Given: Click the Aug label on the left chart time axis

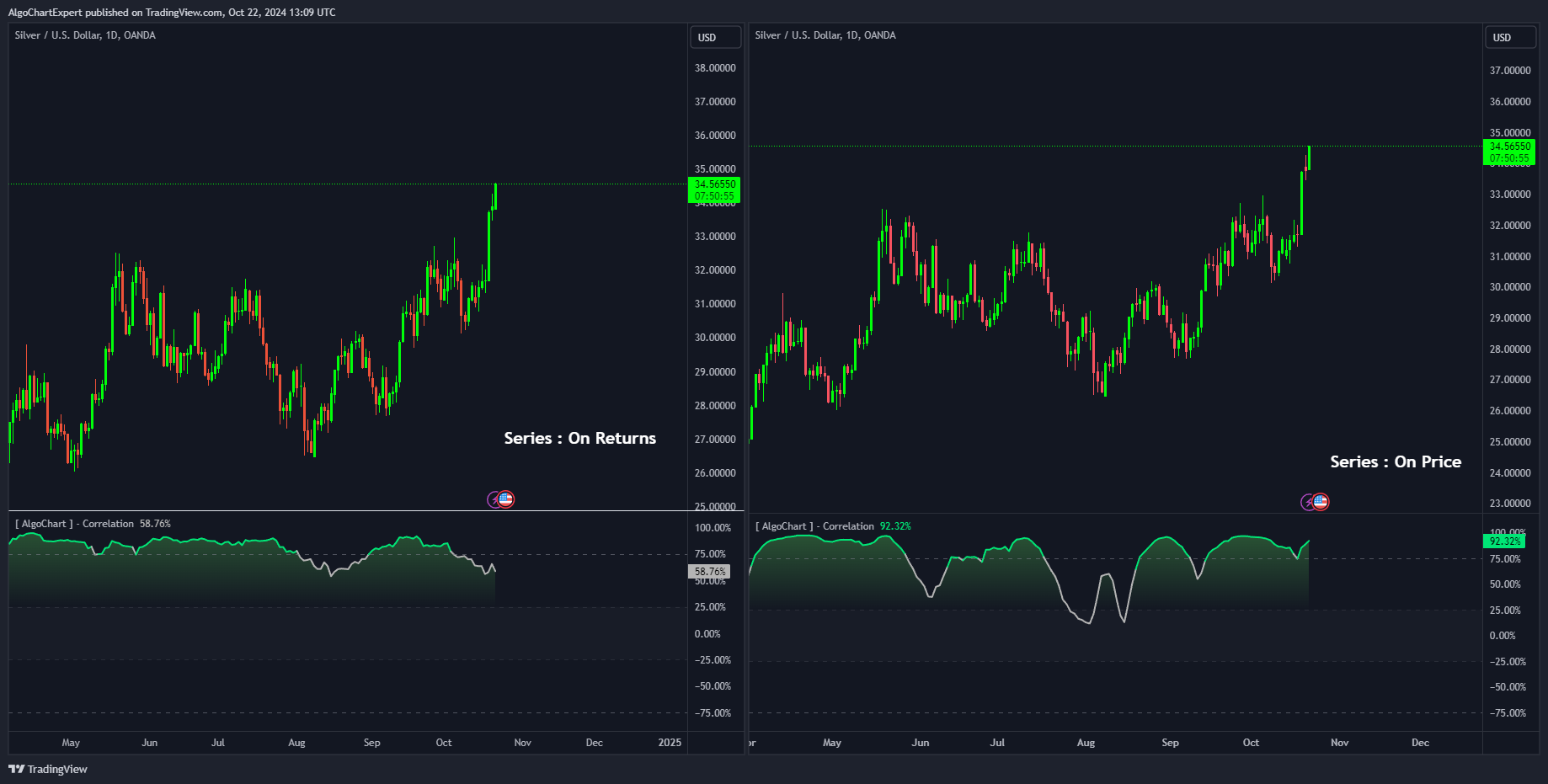Looking at the screenshot, I should [x=296, y=743].
